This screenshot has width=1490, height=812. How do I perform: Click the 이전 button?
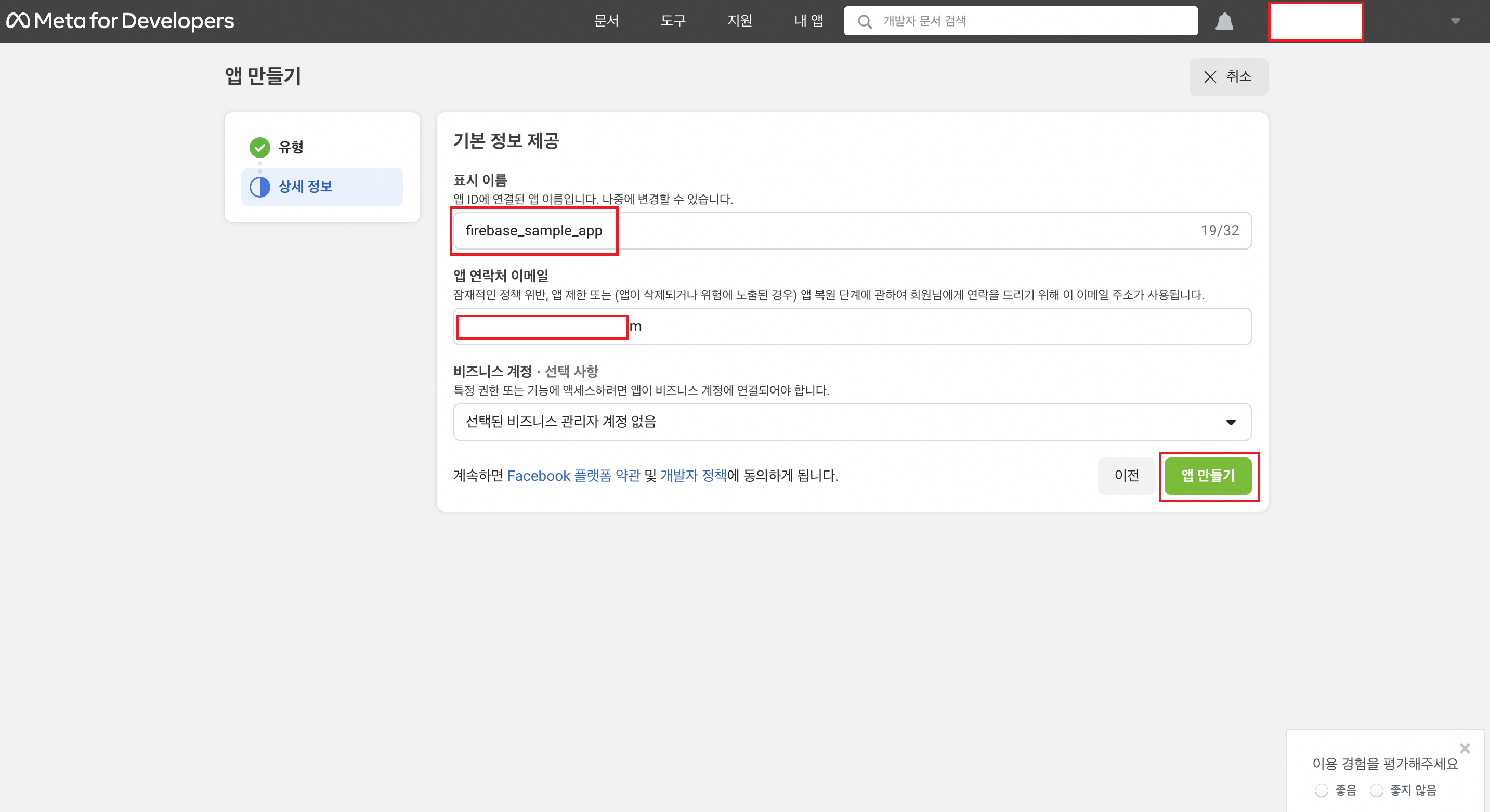pyautogui.click(x=1126, y=476)
